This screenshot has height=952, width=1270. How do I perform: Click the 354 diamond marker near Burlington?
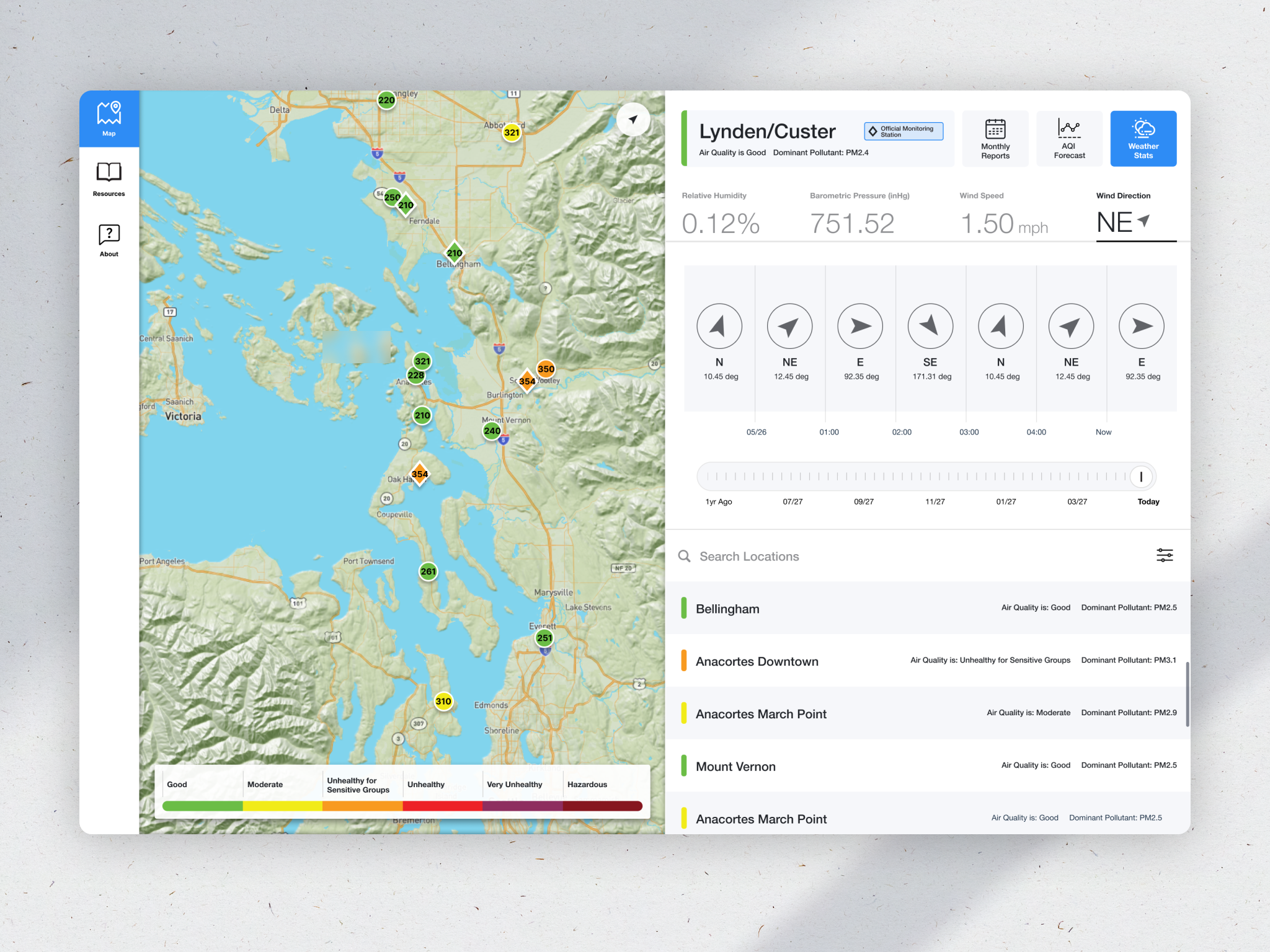pos(527,381)
